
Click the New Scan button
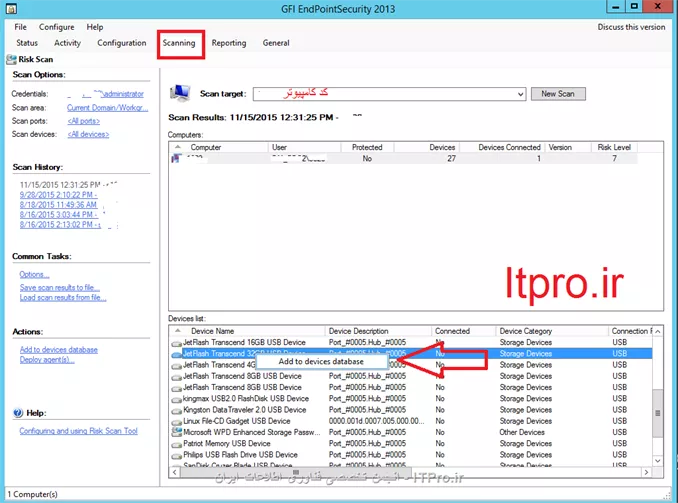[x=558, y=94]
